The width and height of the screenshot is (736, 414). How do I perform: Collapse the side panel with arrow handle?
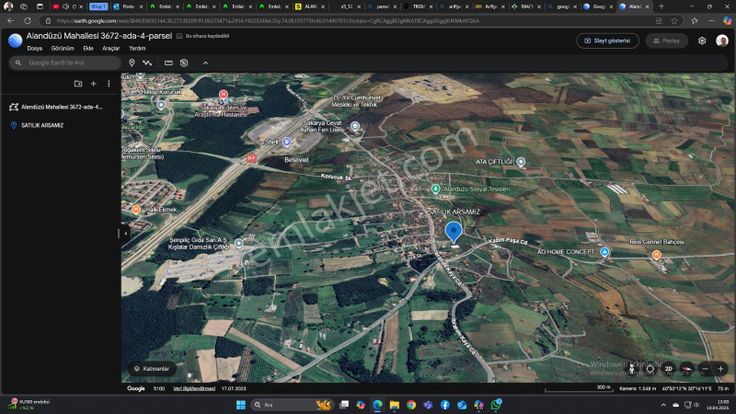click(x=125, y=233)
